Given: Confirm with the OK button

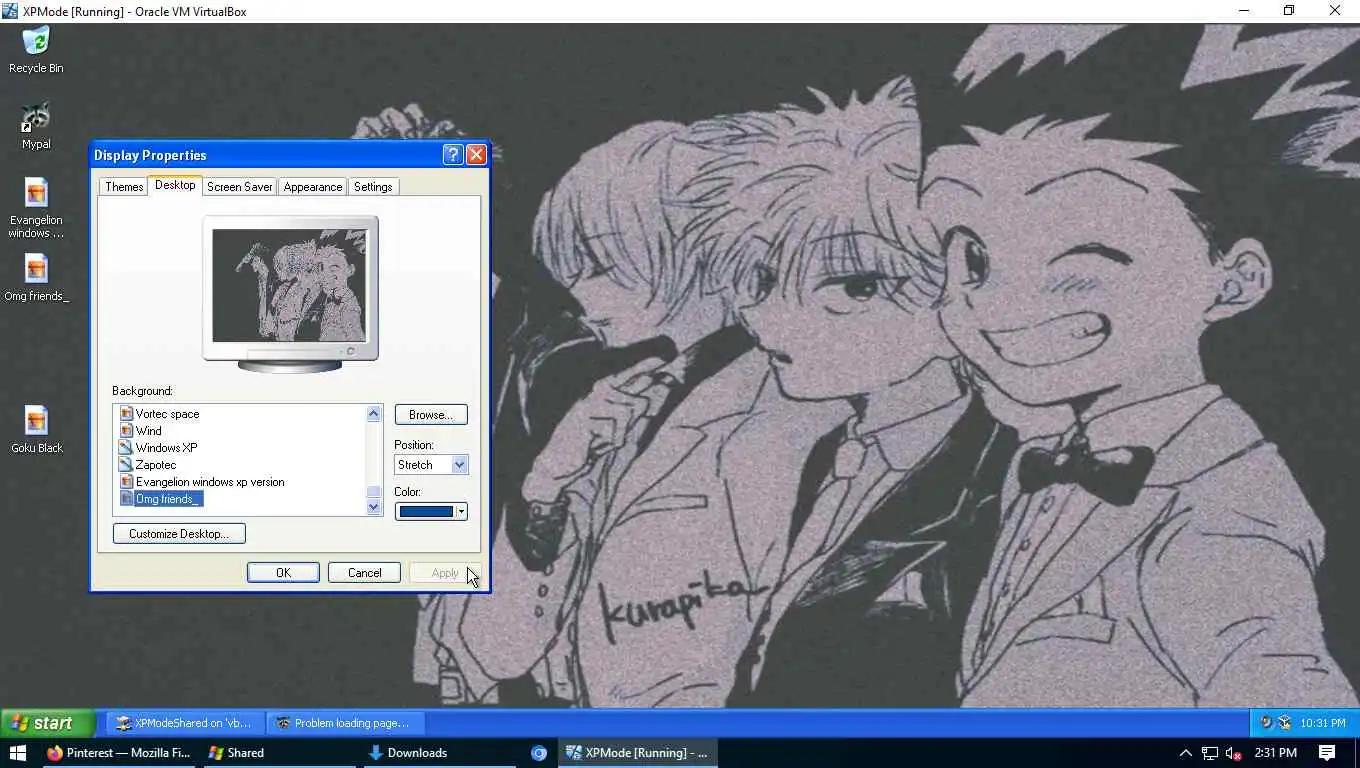Looking at the screenshot, I should (283, 573).
